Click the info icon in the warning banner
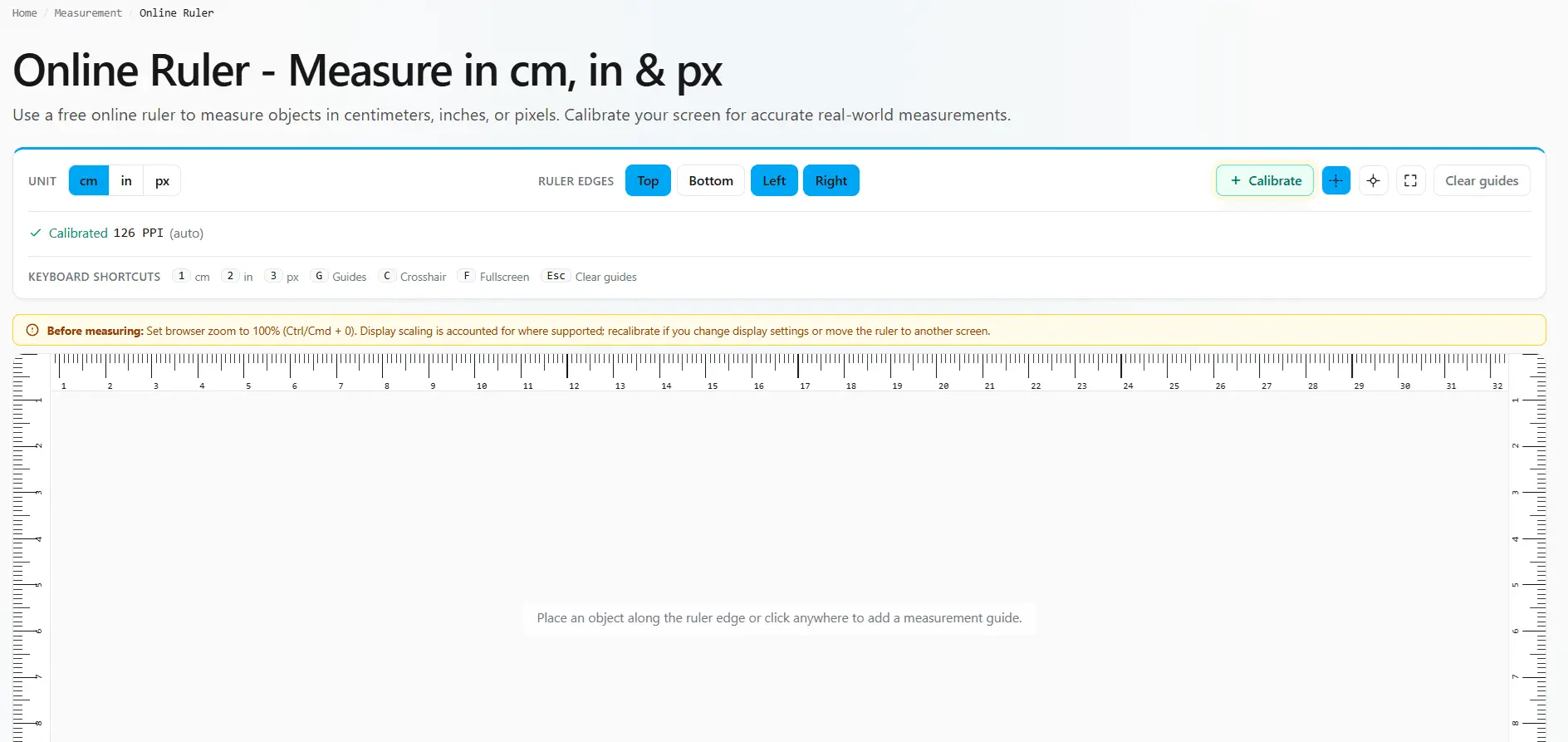This screenshot has width=1568, height=742. pyautogui.click(x=32, y=330)
